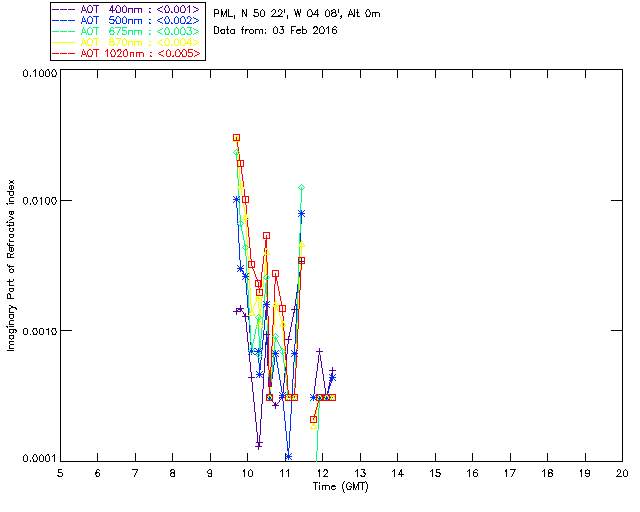The height and width of the screenshot is (512, 640).
Task: Click the 0.0100 y-axis tick label
Action: click(x=40, y=201)
